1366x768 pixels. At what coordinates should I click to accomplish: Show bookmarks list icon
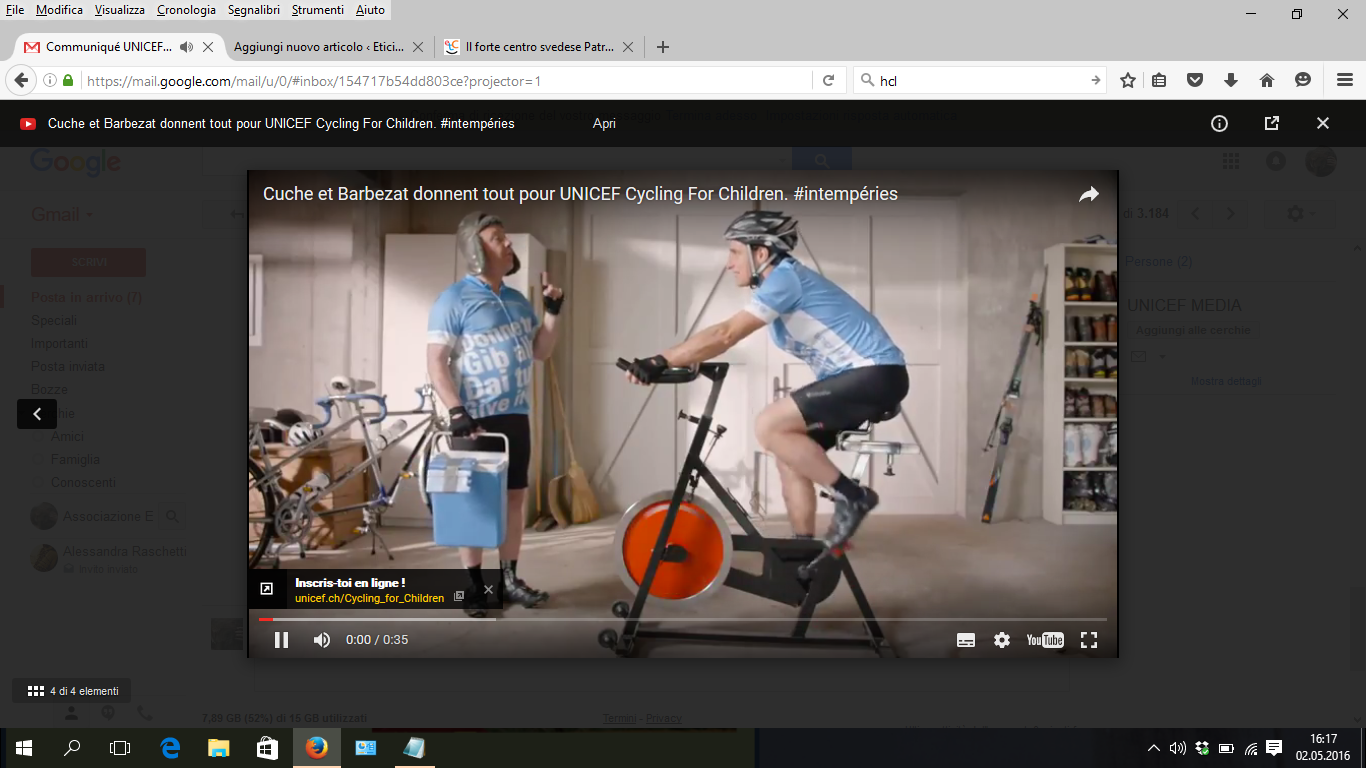click(x=1159, y=80)
